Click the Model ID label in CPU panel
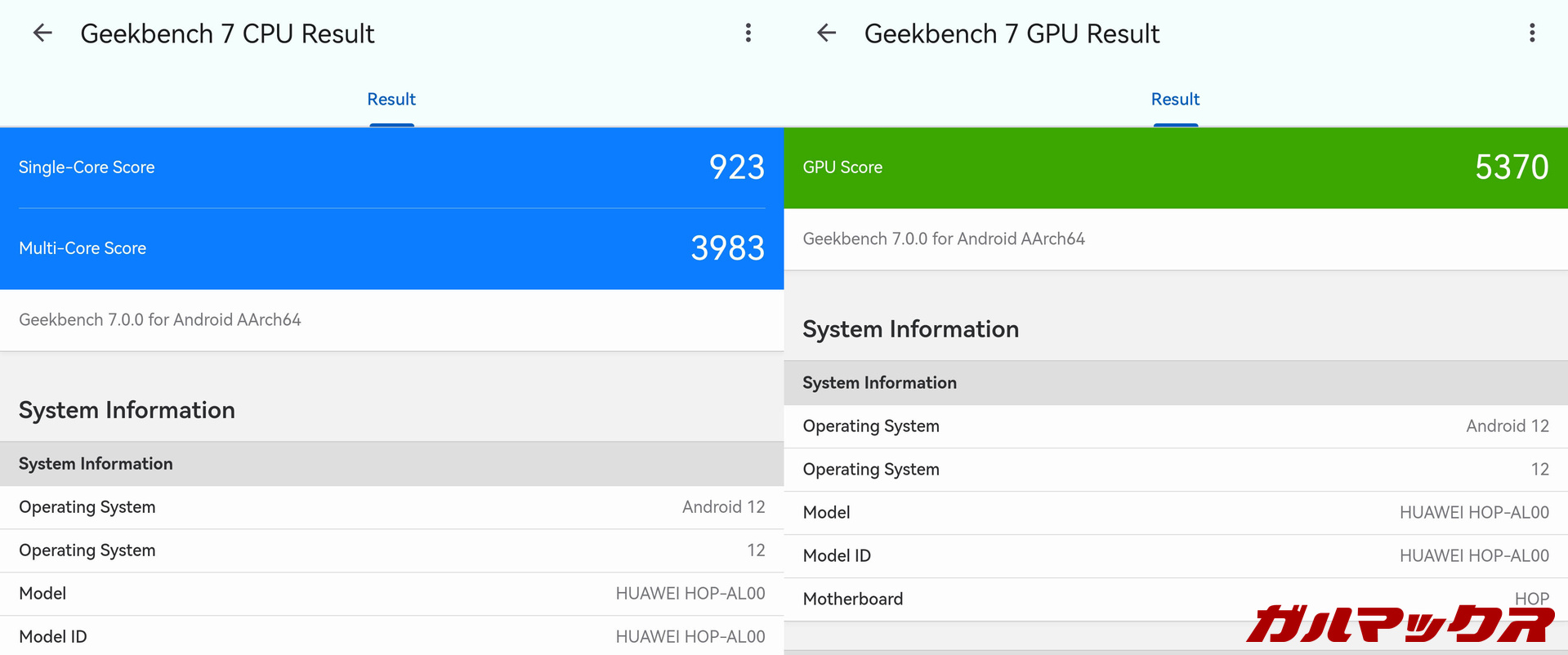1568x655 pixels. pos(53,637)
